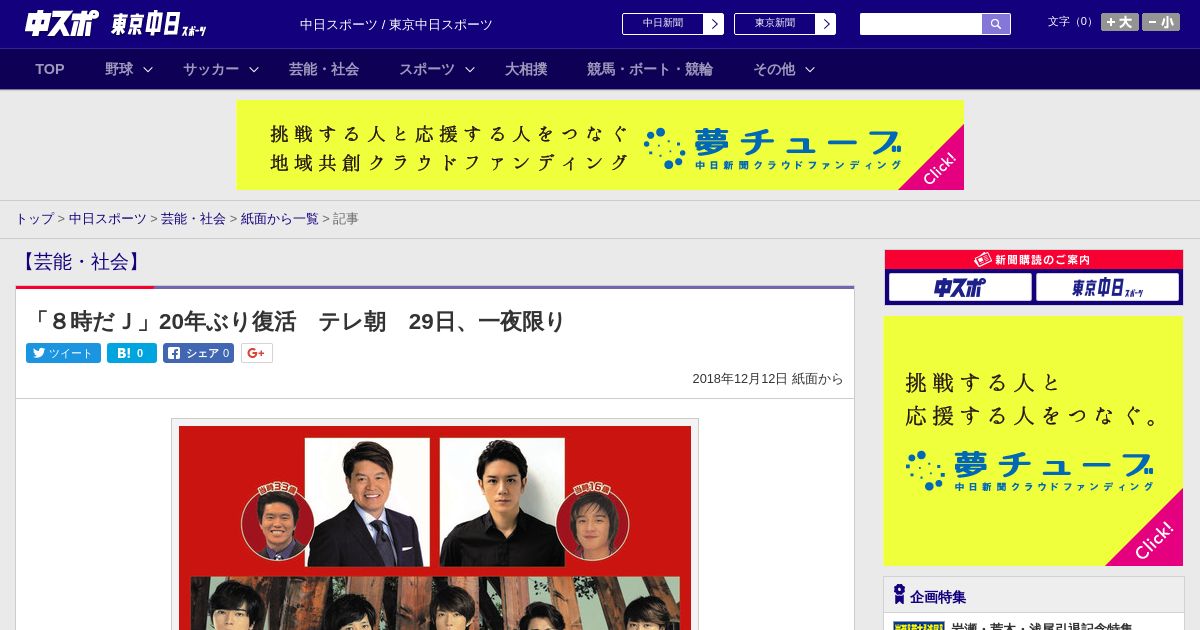The width and height of the screenshot is (1200, 630).
Task: Click the Facebook シェア button
Action: click(198, 353)
